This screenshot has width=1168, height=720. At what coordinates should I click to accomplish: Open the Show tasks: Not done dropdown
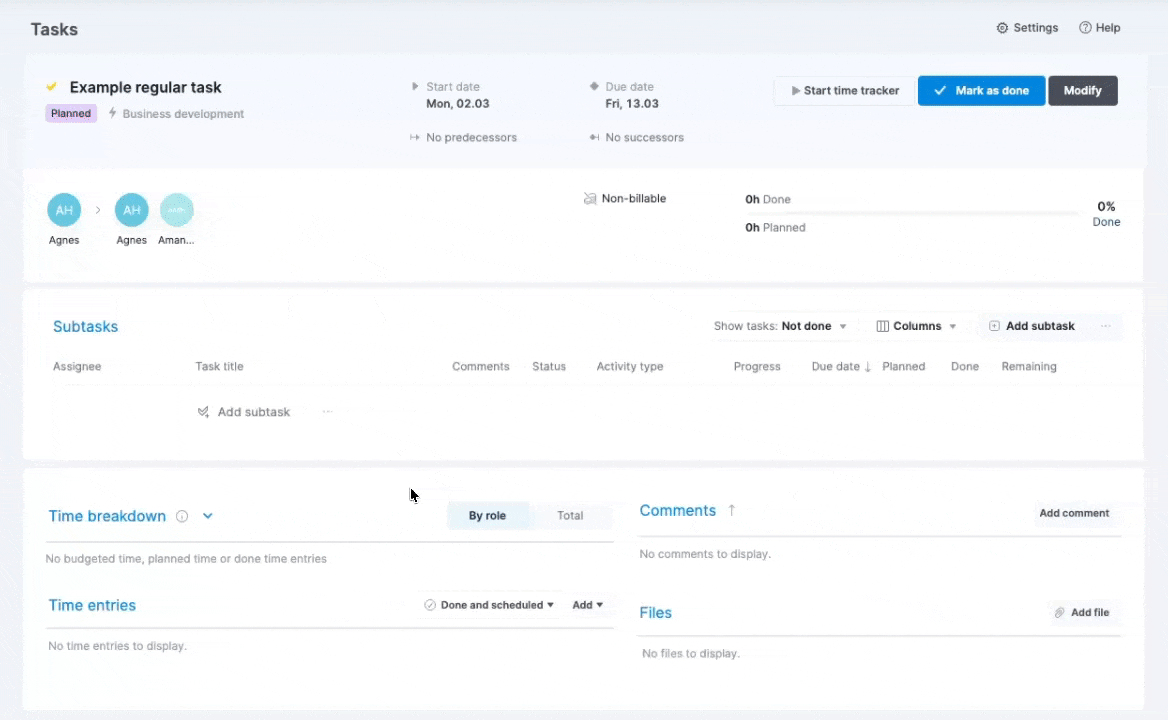[x=780, y=326]
